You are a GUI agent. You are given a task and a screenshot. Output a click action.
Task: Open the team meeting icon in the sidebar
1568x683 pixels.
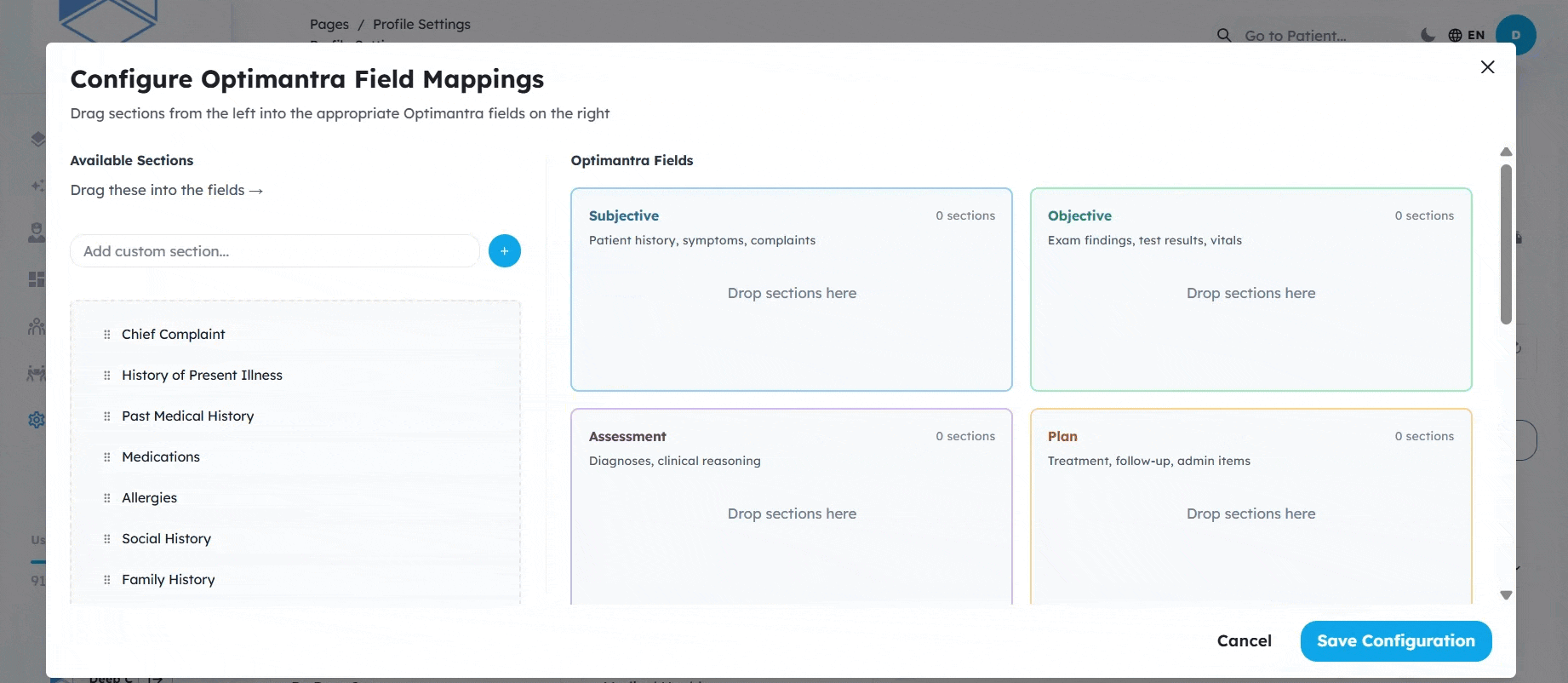pos(37,373)
